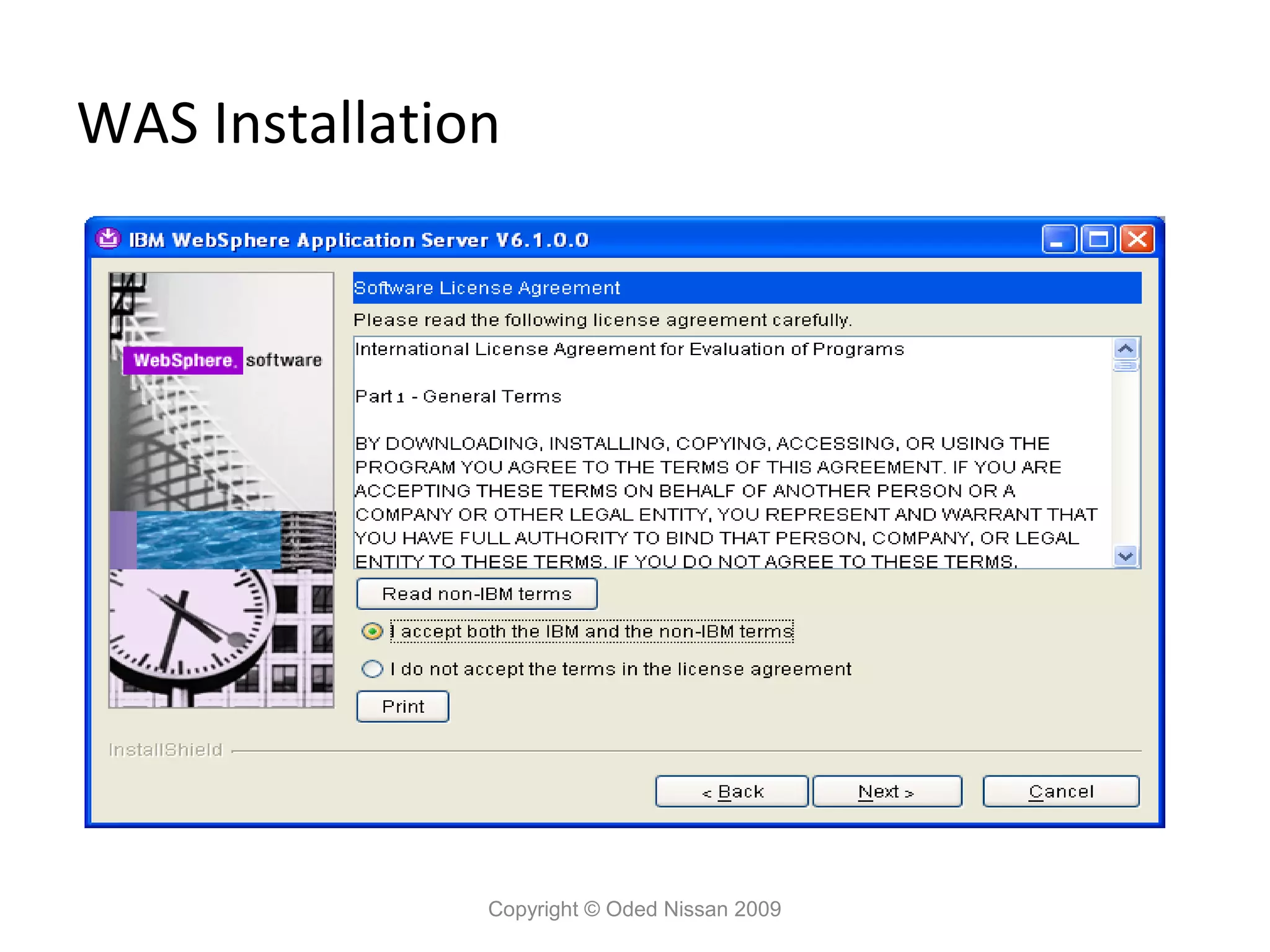Click the license text scroll down arrow
The width and height of the screenshot is (1270, 952).
coord(1126,556)
